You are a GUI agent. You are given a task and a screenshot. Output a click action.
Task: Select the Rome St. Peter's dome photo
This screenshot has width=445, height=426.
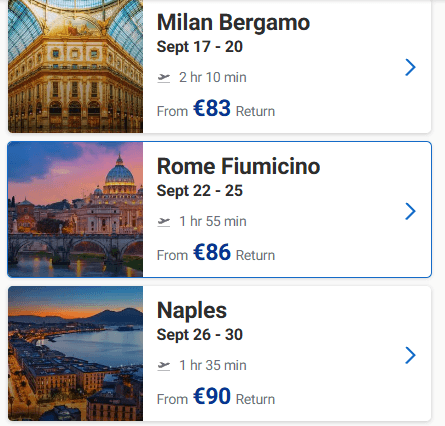pyautogui.click(x=75, y=210)
